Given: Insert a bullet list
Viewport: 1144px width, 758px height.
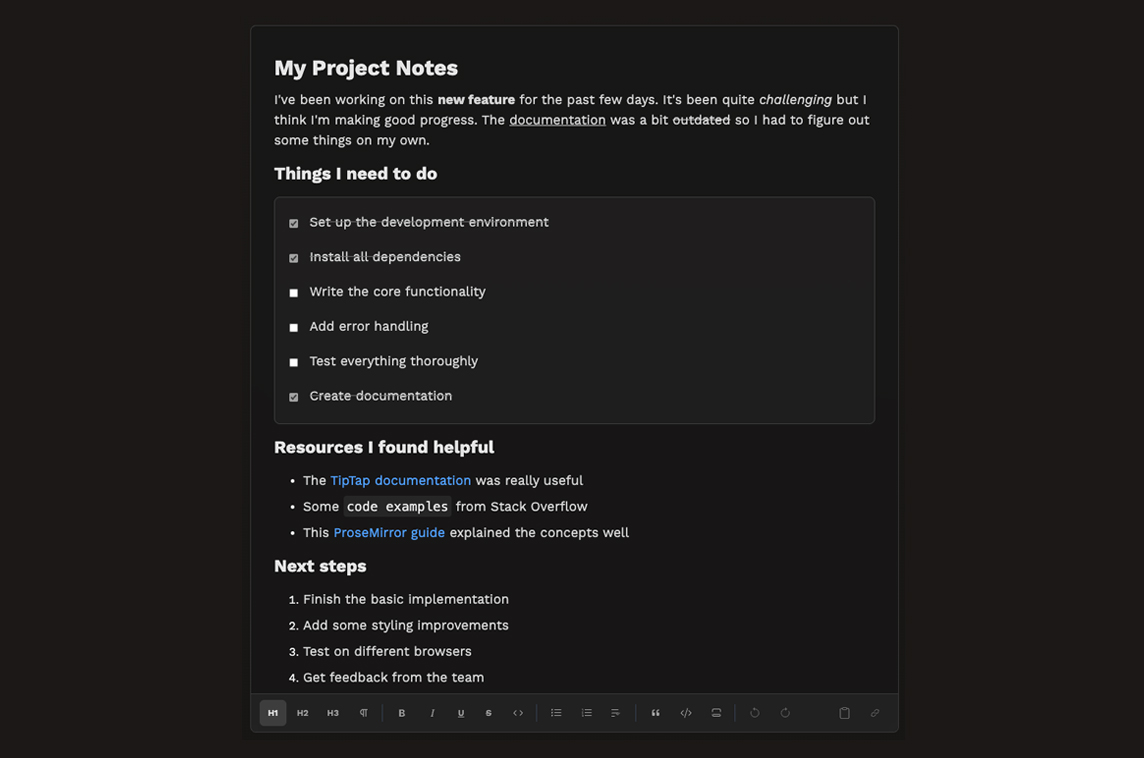Looking at the screenshot, I should pyautogui.click(x=556, y=713).
